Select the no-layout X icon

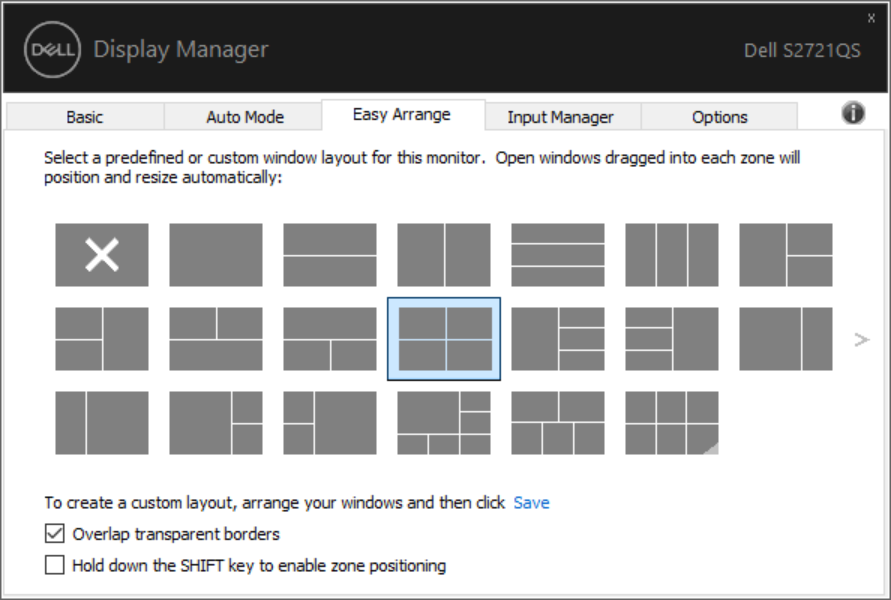[102, 255]
